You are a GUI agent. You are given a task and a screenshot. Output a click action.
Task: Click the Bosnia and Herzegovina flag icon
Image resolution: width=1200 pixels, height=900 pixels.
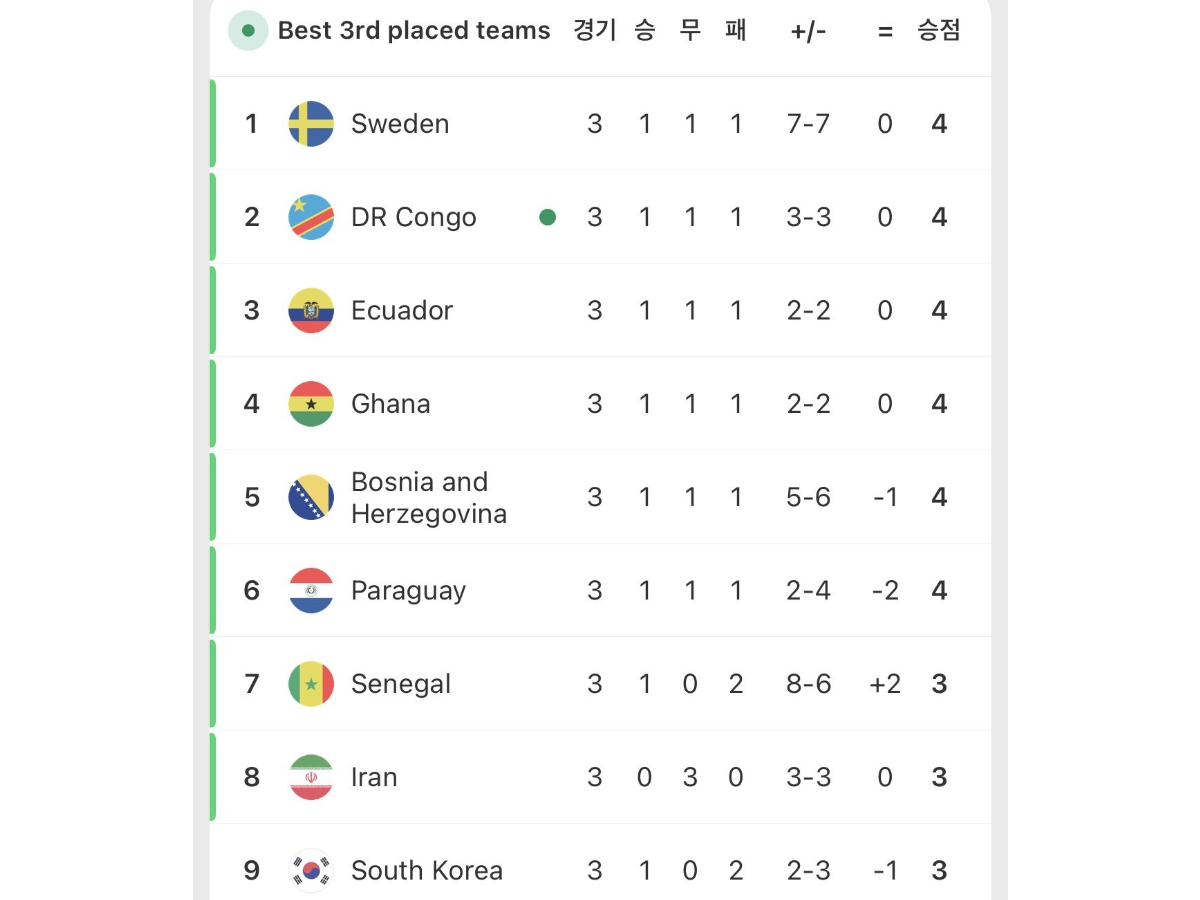[311, 497]
